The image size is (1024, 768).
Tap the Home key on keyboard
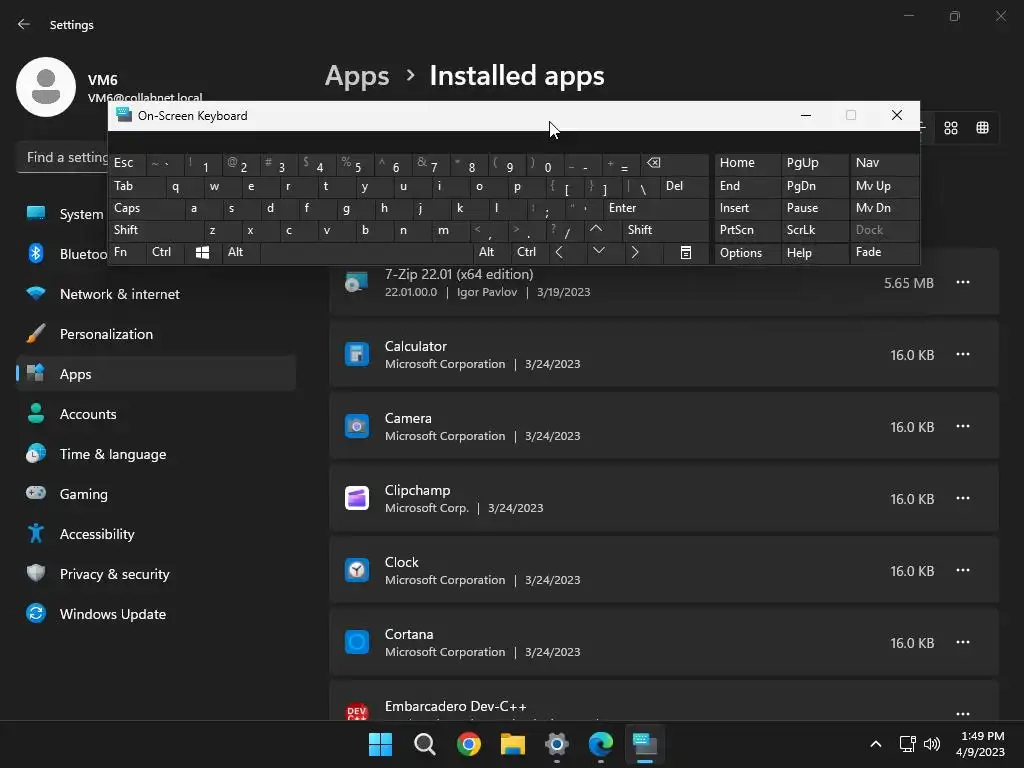point(748,163)
